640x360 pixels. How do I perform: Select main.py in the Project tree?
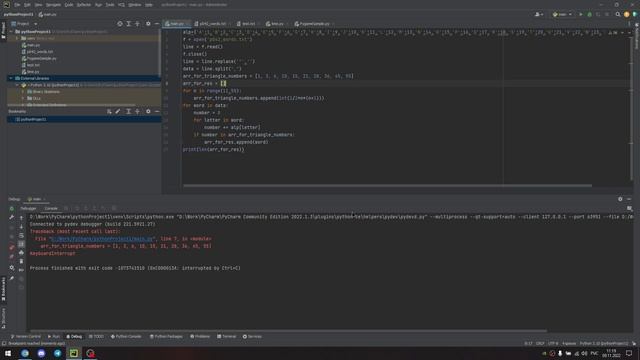click(31, 45)
